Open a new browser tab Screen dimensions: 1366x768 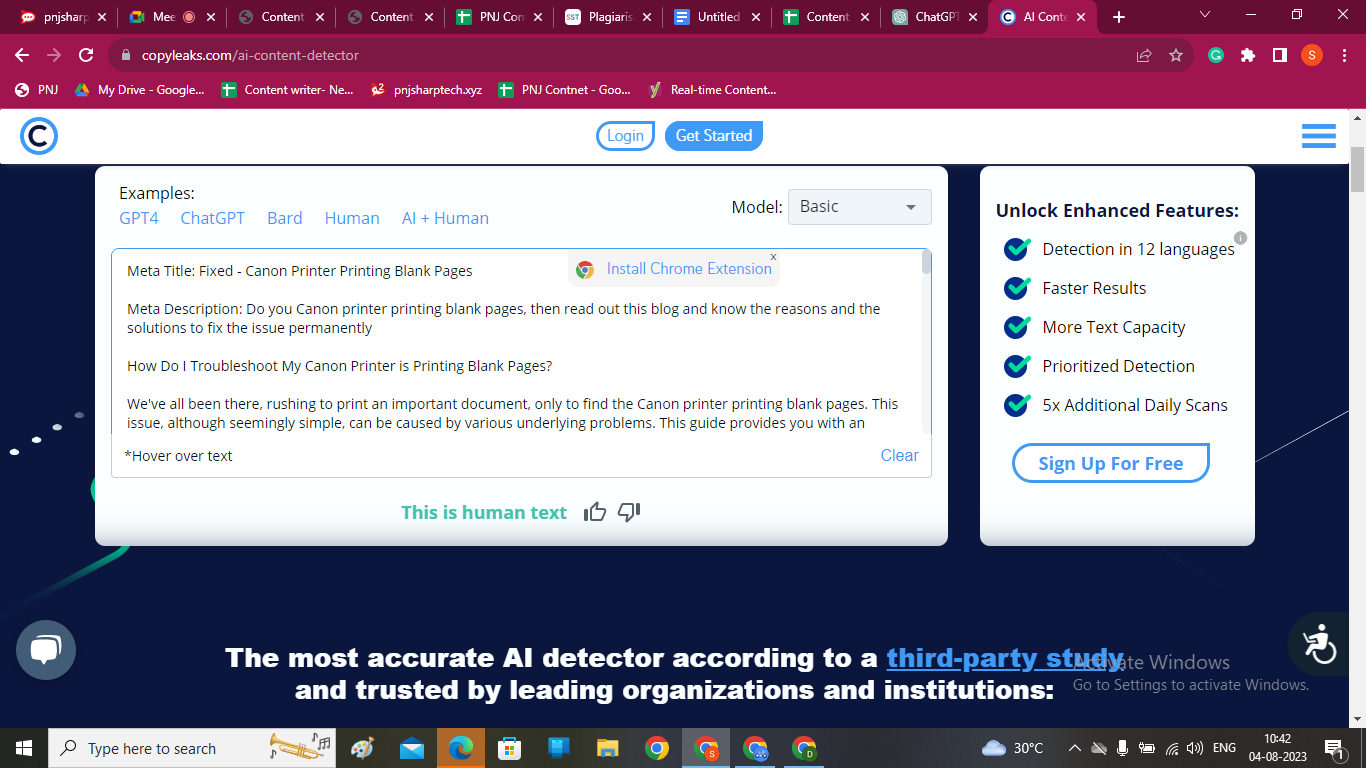click(x=1119, y=17)
